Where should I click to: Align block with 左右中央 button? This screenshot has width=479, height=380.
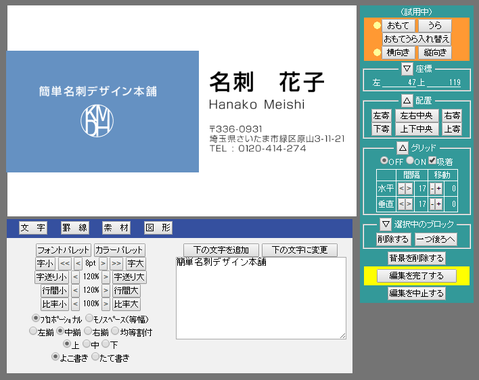[417, 116]
